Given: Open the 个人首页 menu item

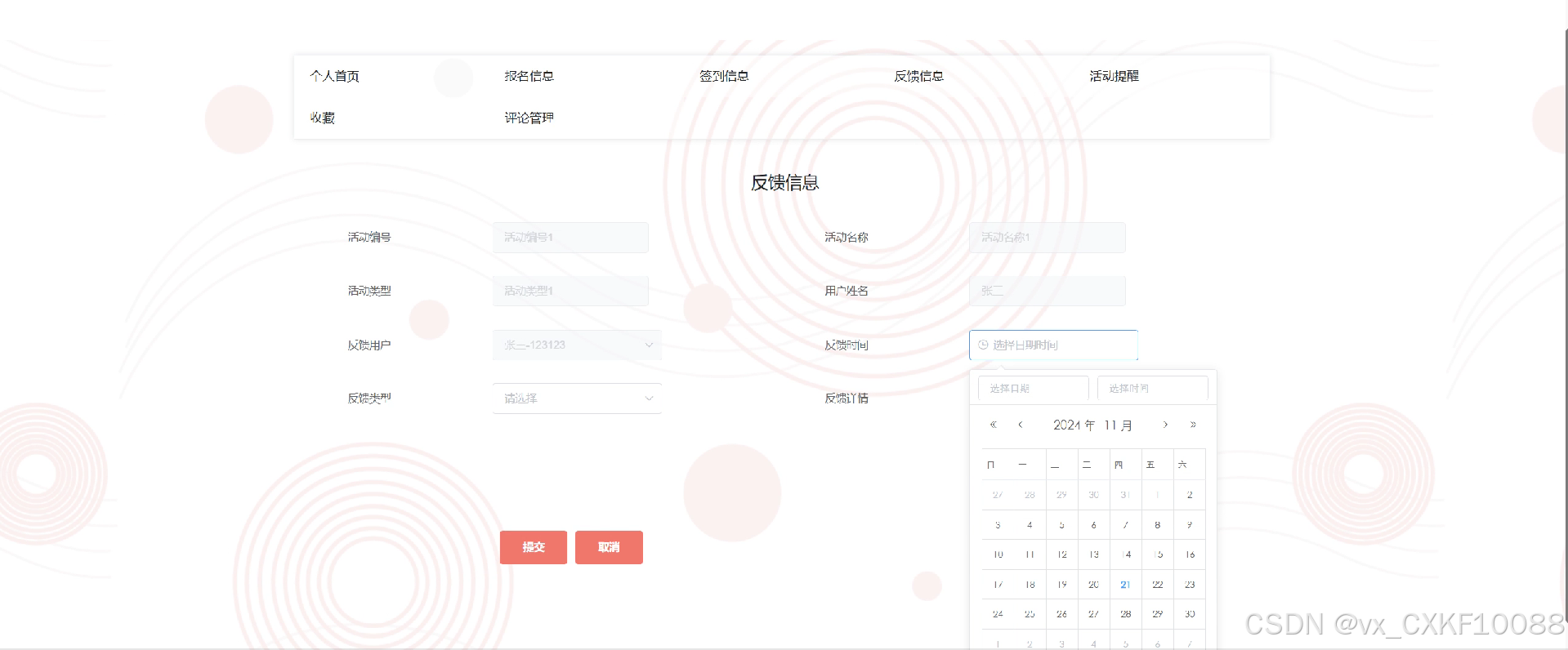Looking at the screenshot, I should tap(334, 76).
